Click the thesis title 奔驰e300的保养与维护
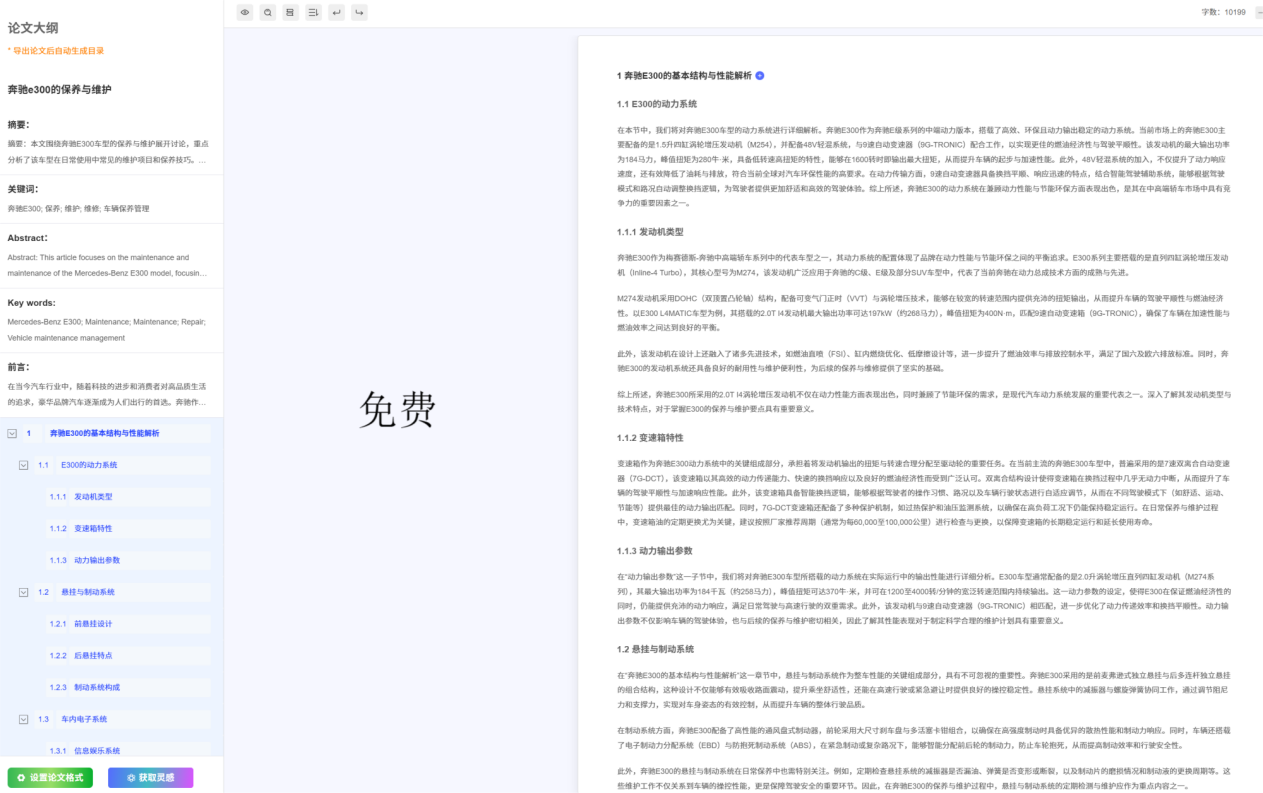The height and width of the screenshot is (793, 1263). click(x=59, y=89)
